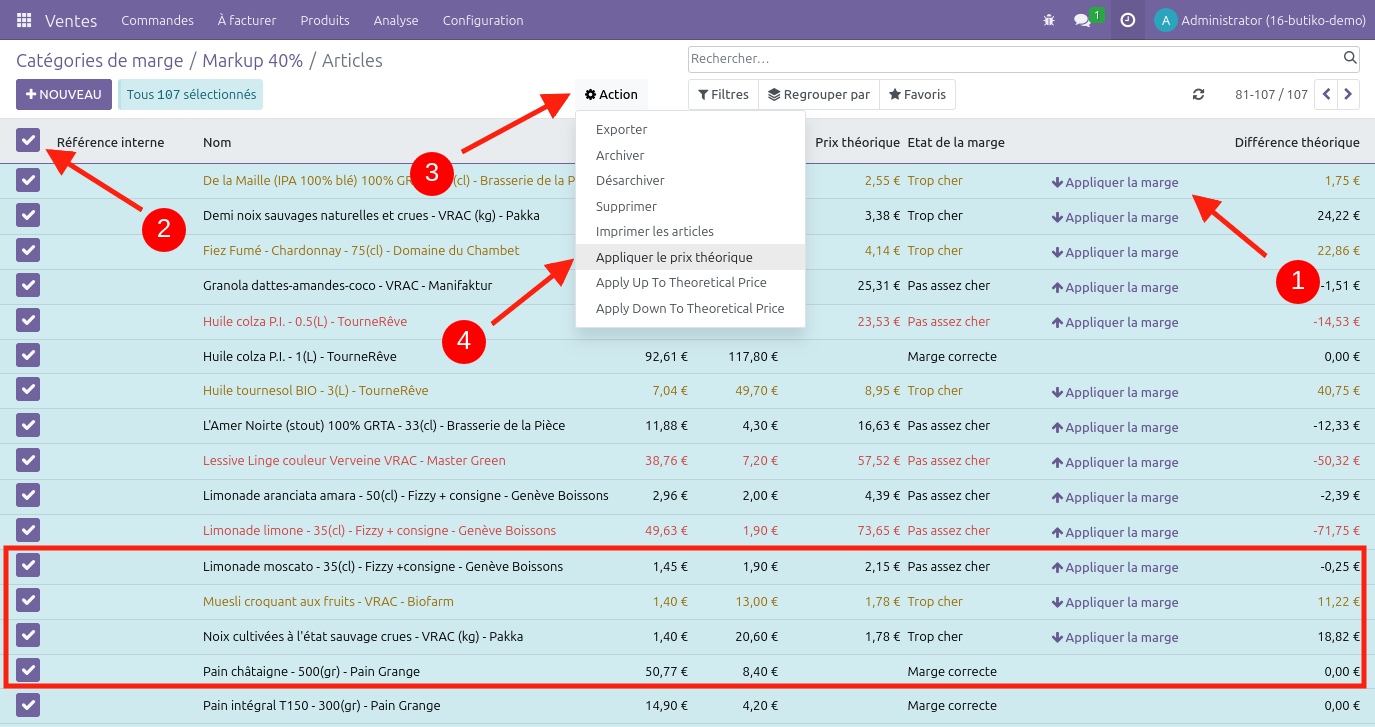Toggle checkbox for Limonade moscato row
This screenshot has height=727, width=1375.
pyautogui.click(x=28, y=566)
